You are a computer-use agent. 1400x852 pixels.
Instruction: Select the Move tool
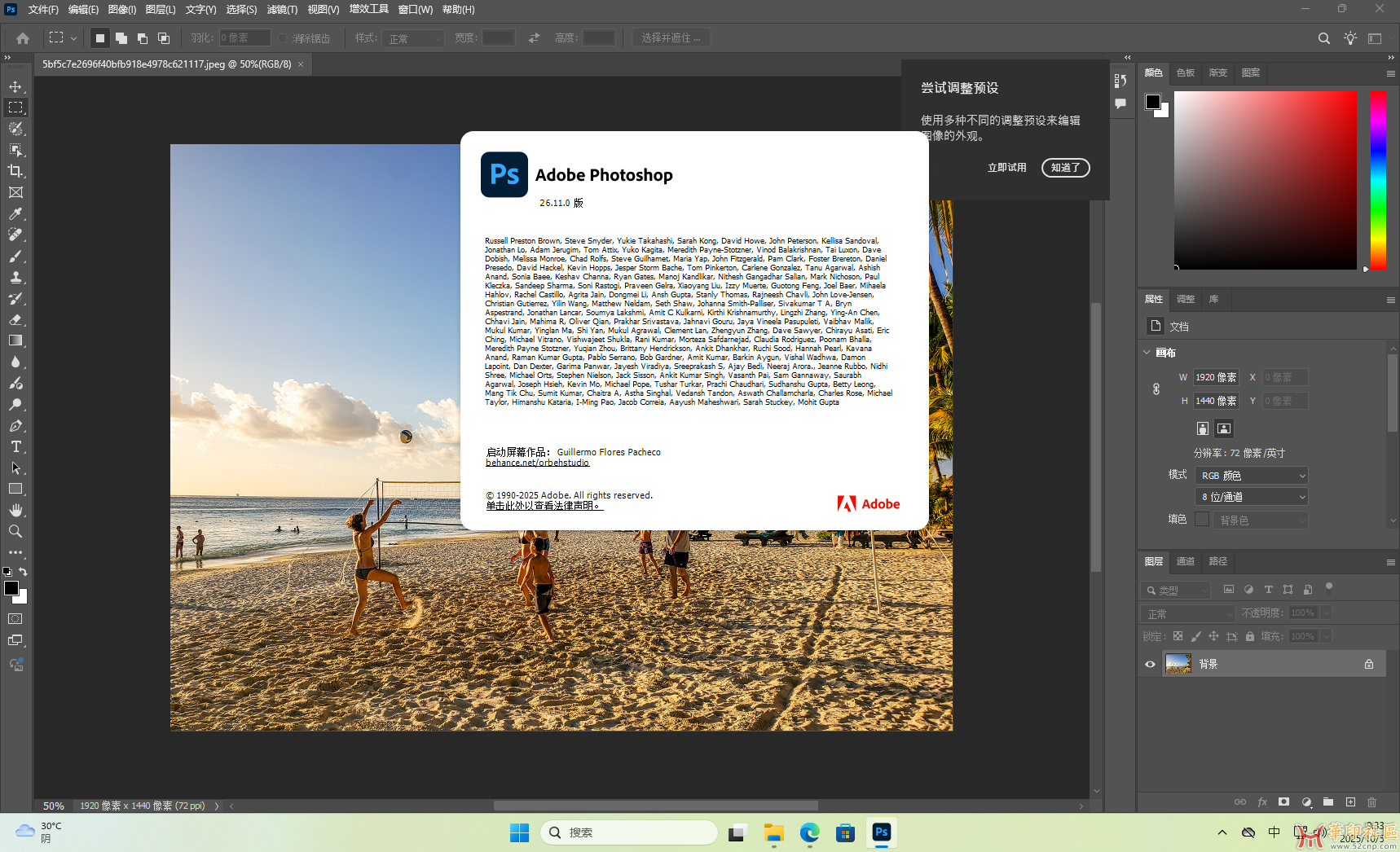(16, 86)
